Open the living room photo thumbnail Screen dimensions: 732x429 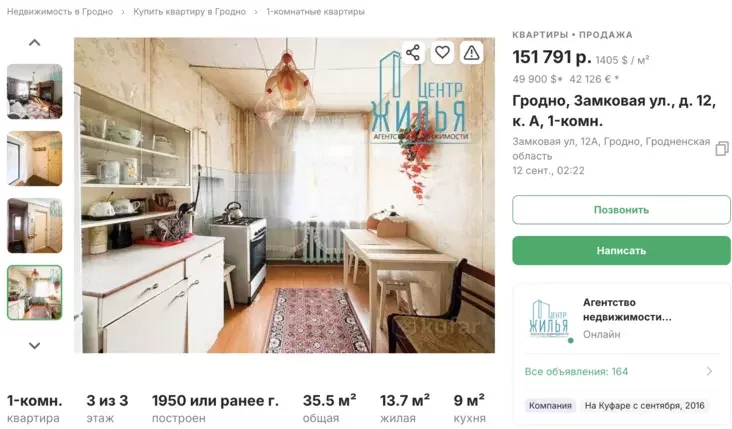[35, 91]
